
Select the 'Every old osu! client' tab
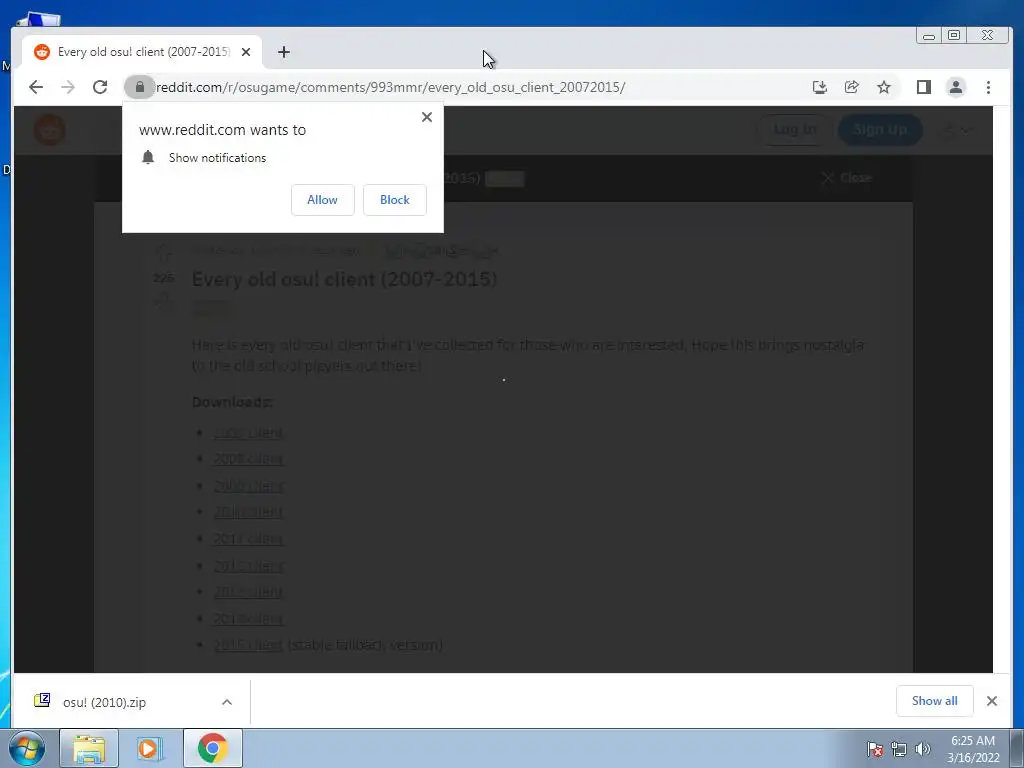[x=142, y=52]
